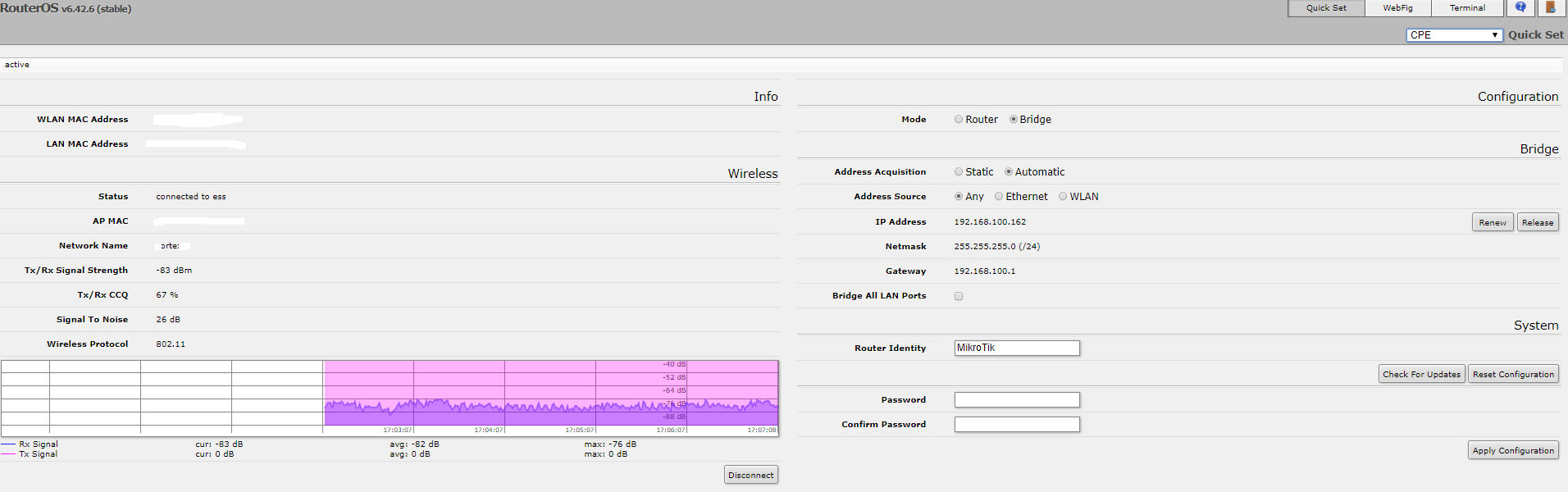Click the logout door icon

(1550, 7)
